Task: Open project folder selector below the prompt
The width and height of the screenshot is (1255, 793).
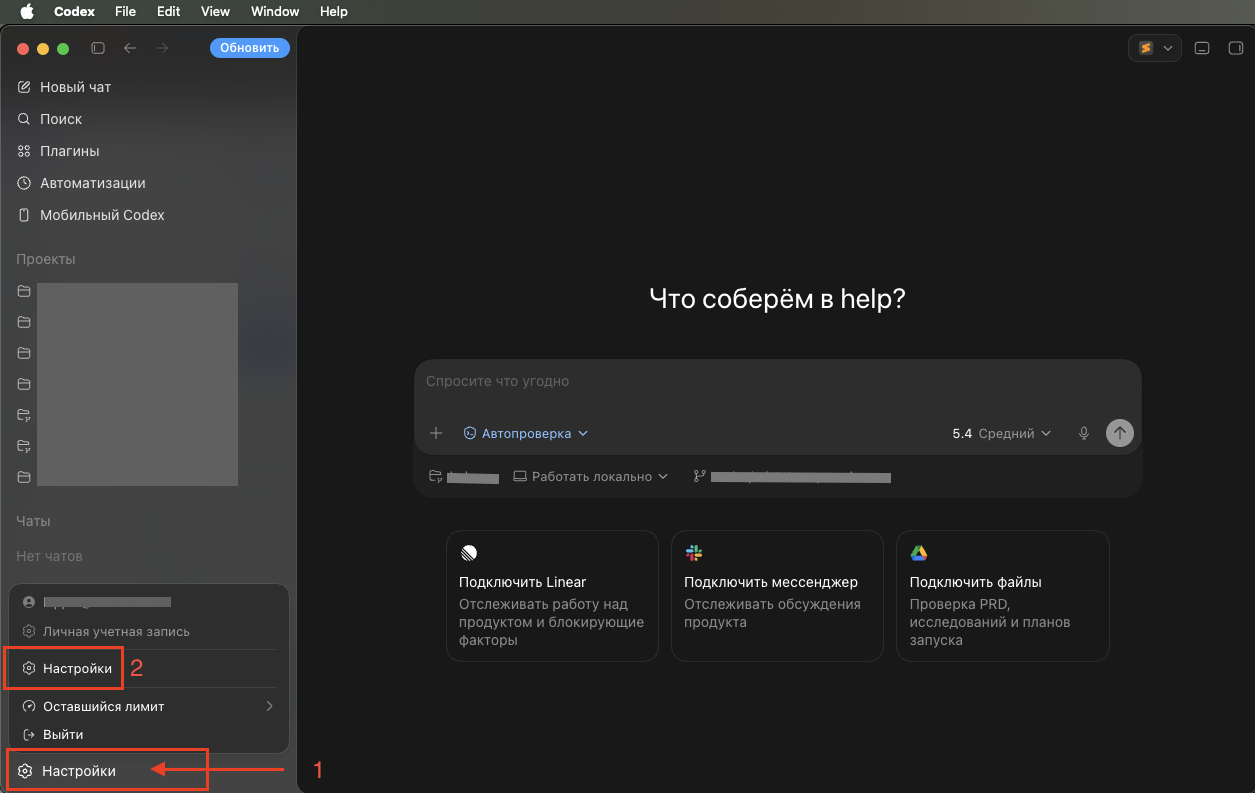Action: point(464,477)
